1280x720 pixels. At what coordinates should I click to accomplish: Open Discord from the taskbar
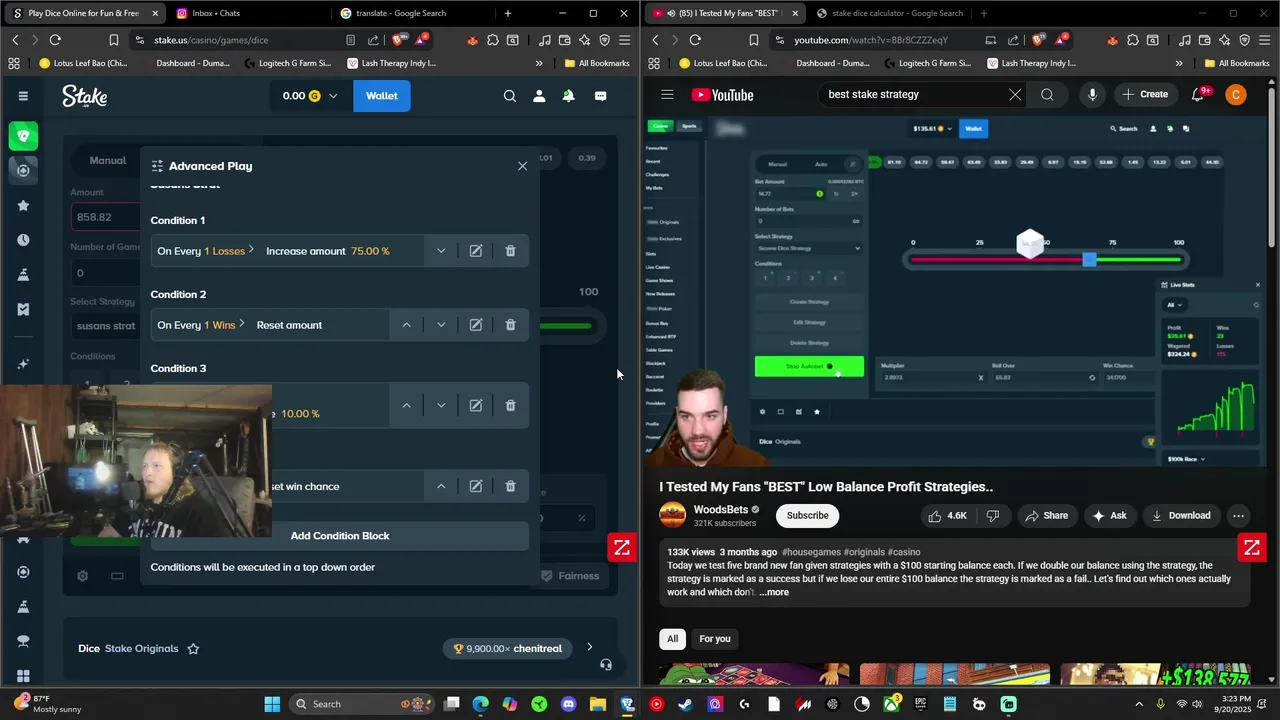568,704
